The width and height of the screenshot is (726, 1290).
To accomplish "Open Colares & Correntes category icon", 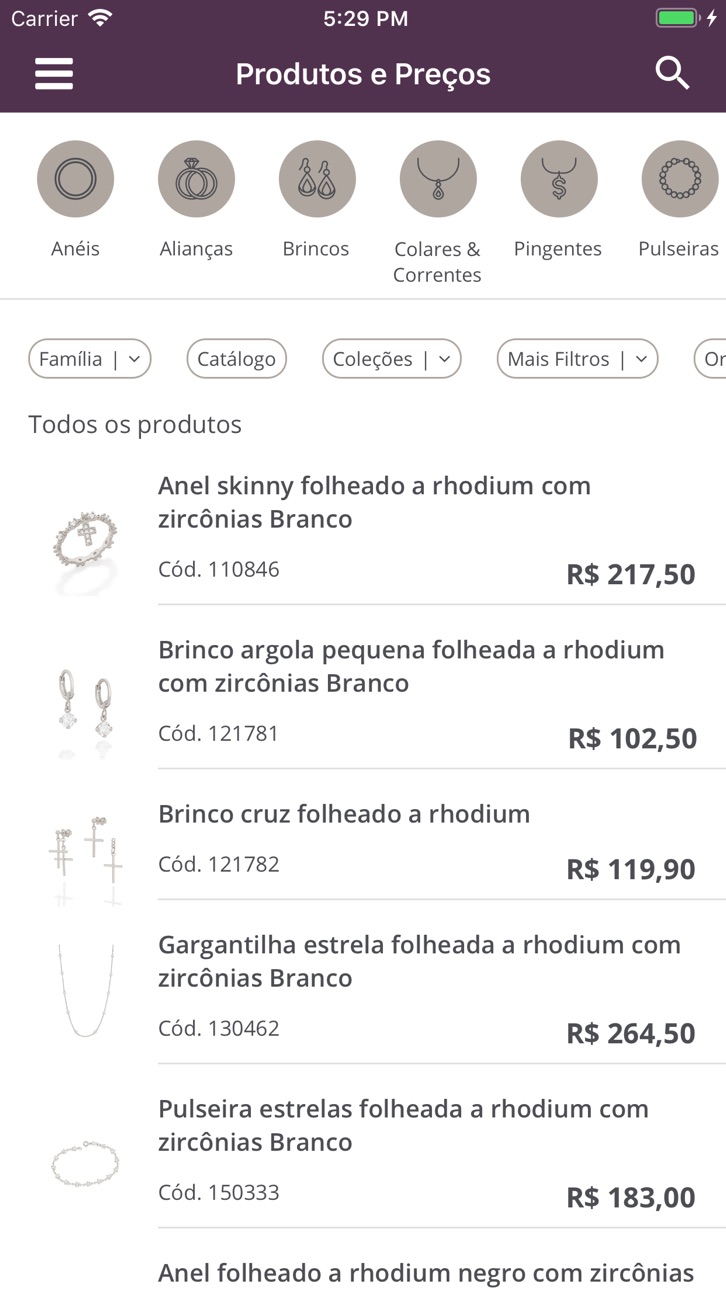I will 438,179.
